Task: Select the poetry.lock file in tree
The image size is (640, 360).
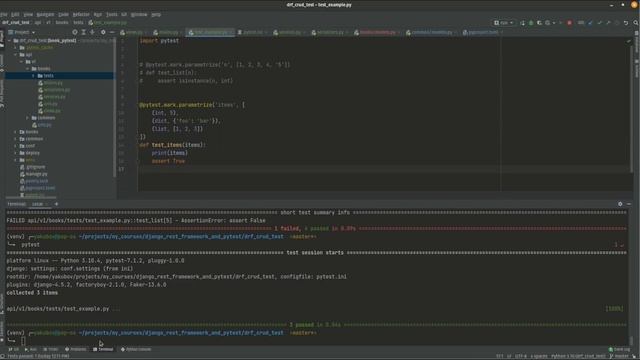Action: tap(34, 181)
